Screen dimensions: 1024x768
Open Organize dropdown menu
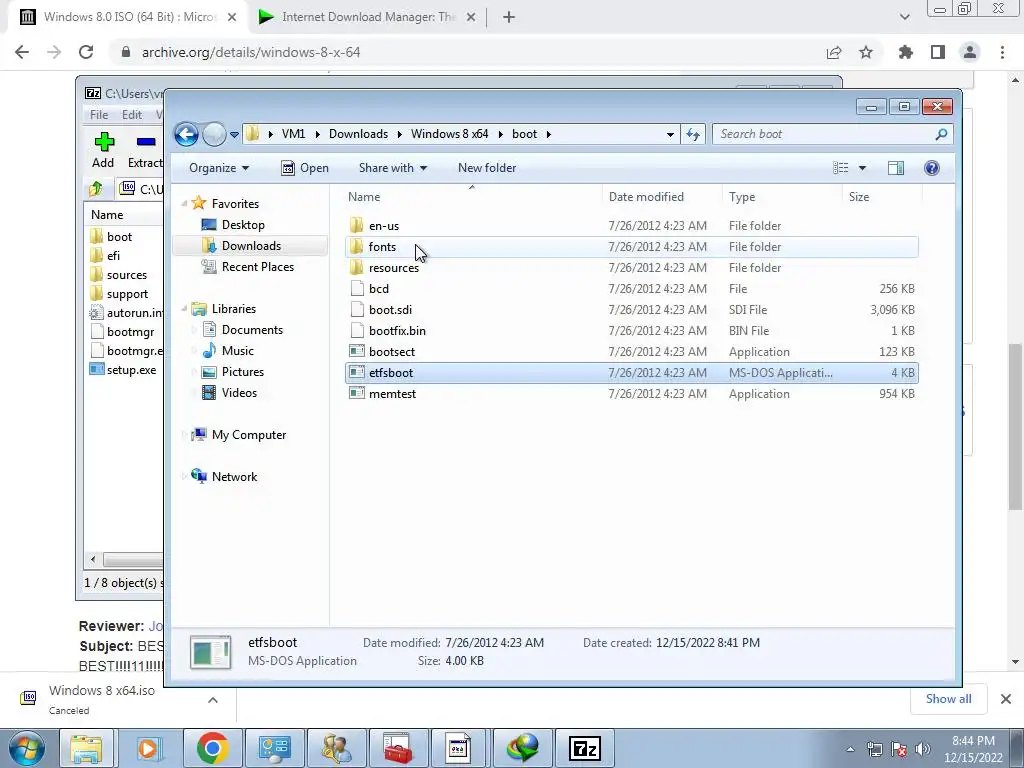coord(219,168)
